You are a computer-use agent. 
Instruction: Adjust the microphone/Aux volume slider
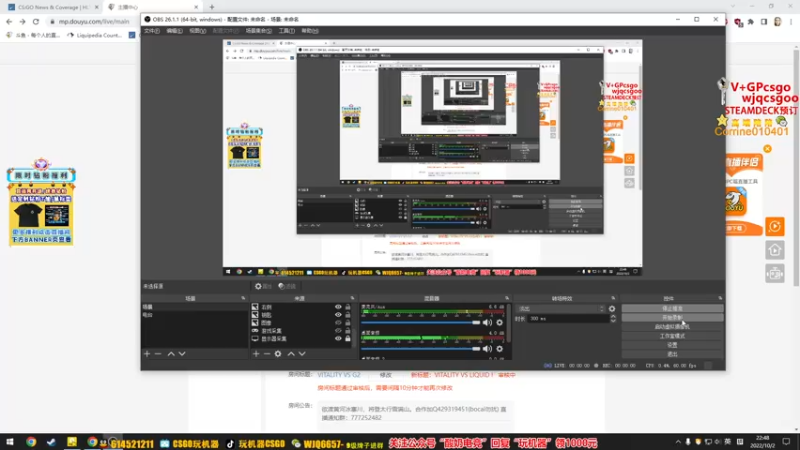pyautogui.click(x=421, y=322)
